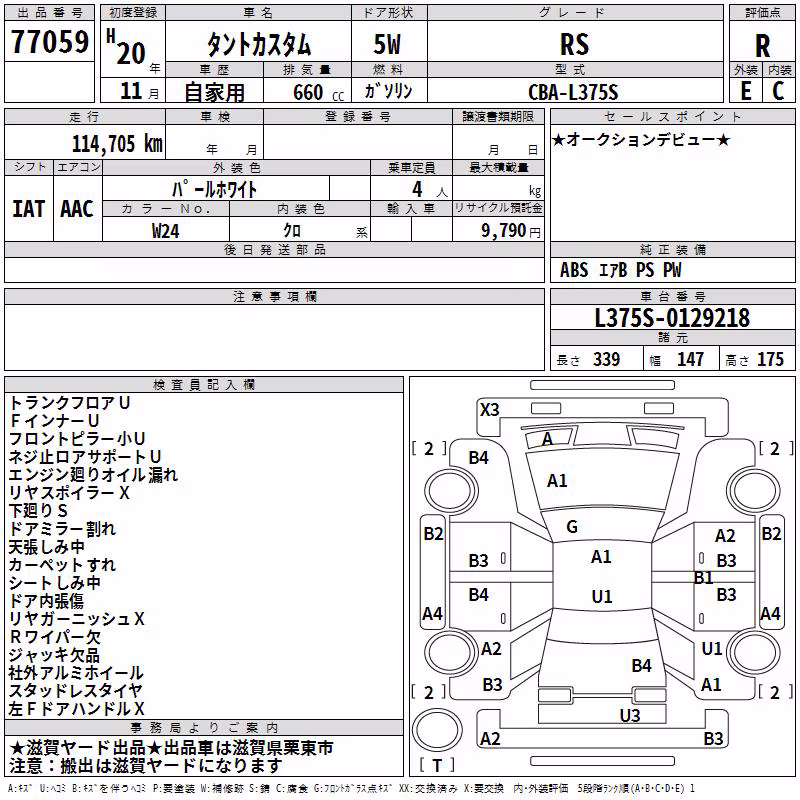
Task: Click the overall score R
Action: [x=762, y=46]
